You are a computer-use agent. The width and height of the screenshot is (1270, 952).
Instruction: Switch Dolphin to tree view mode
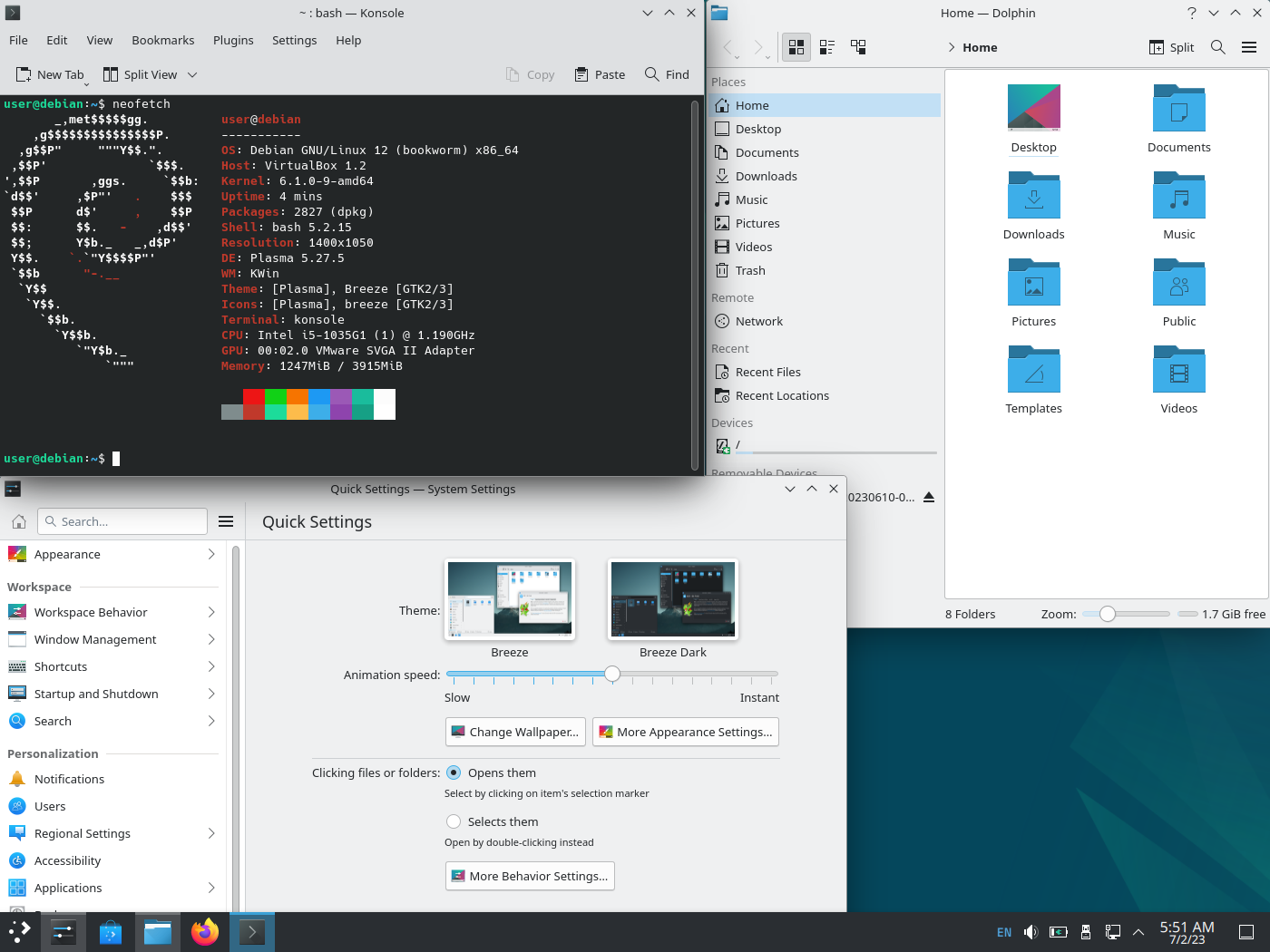click(x=858, y=47)
